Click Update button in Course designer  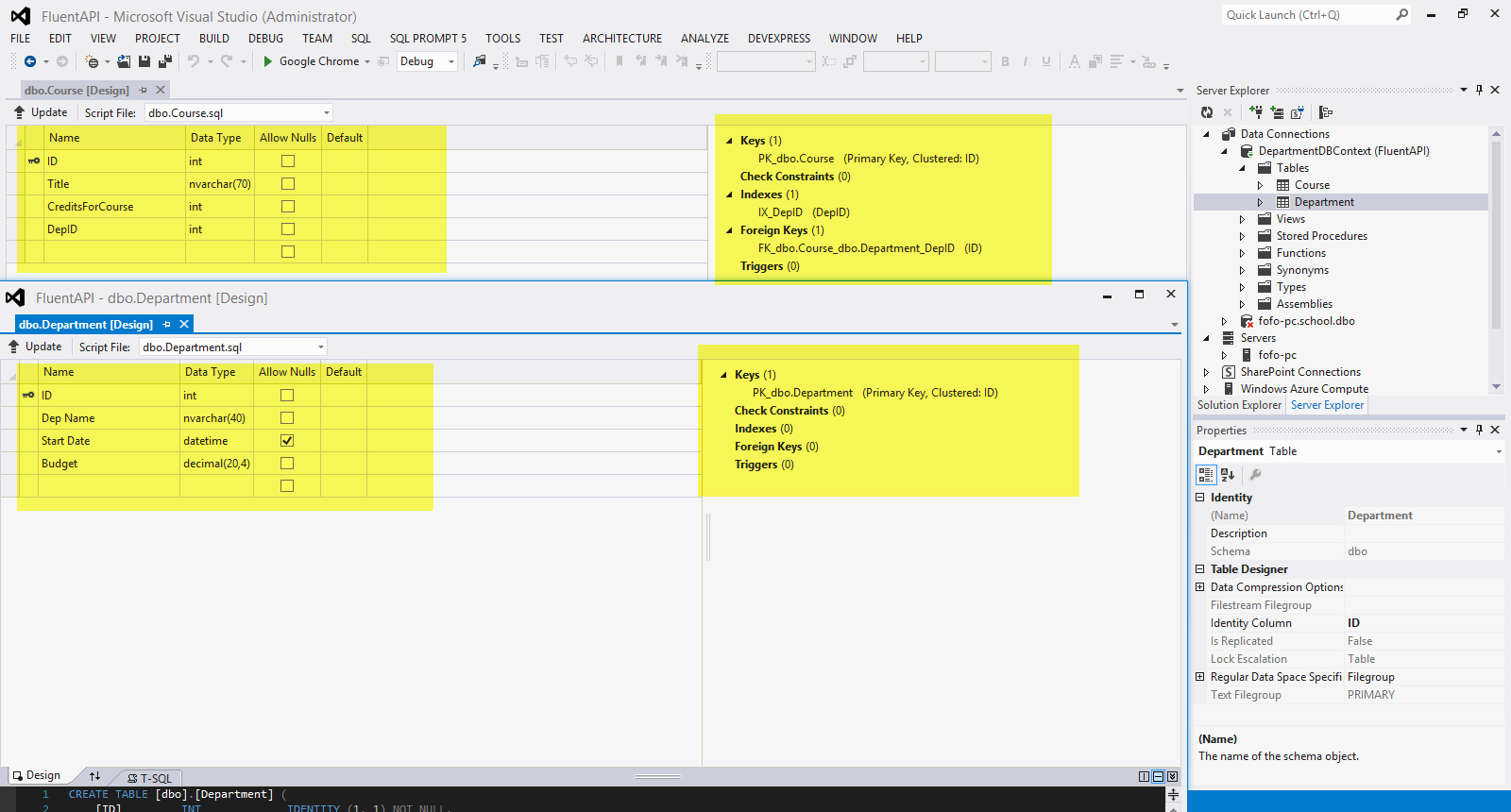pos(41,112)
